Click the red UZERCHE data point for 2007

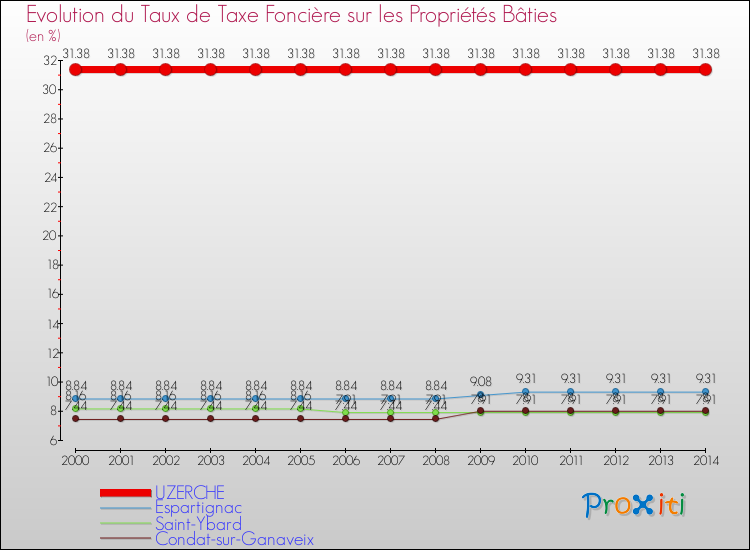[x=391, y=69]
